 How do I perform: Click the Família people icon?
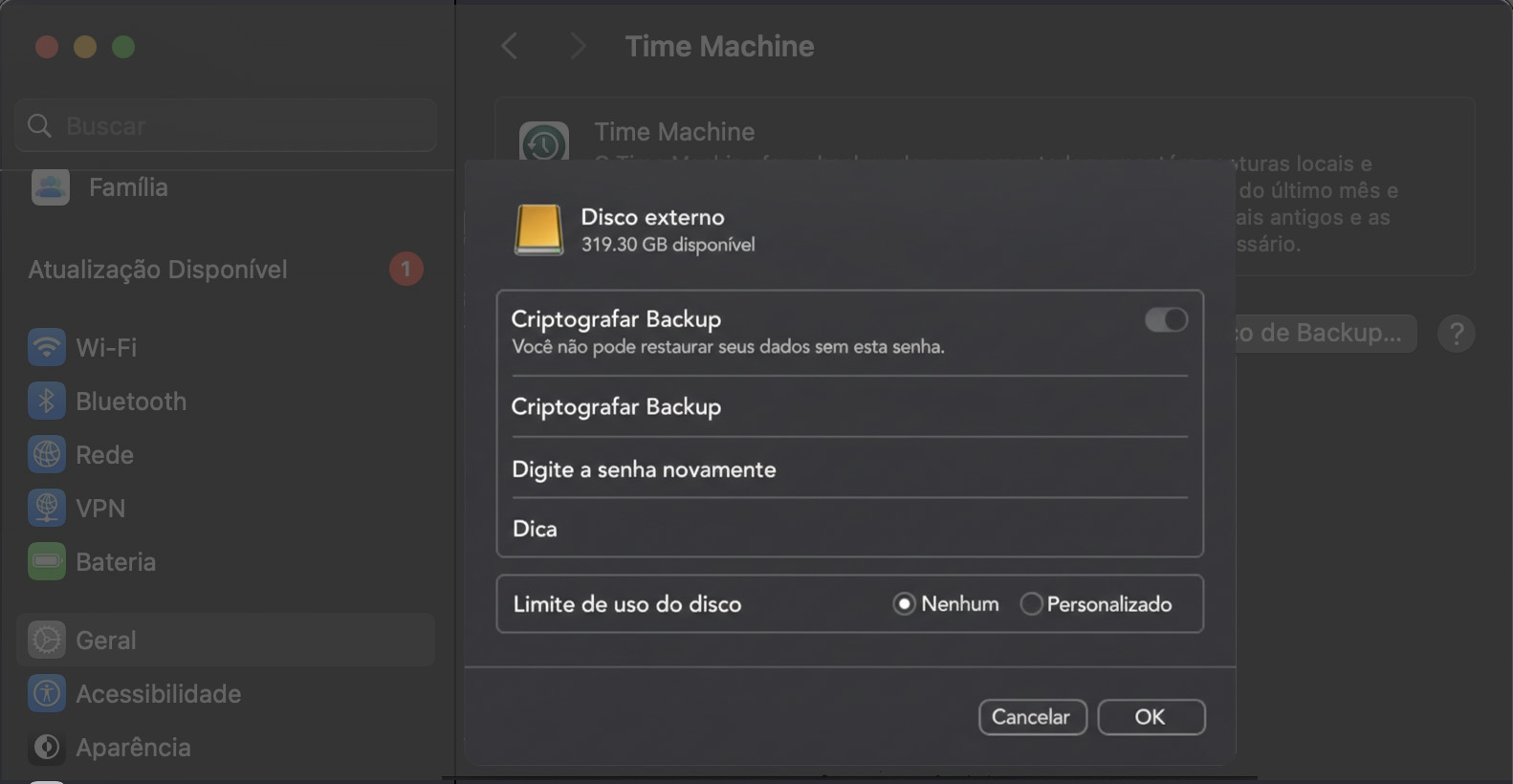50,186
